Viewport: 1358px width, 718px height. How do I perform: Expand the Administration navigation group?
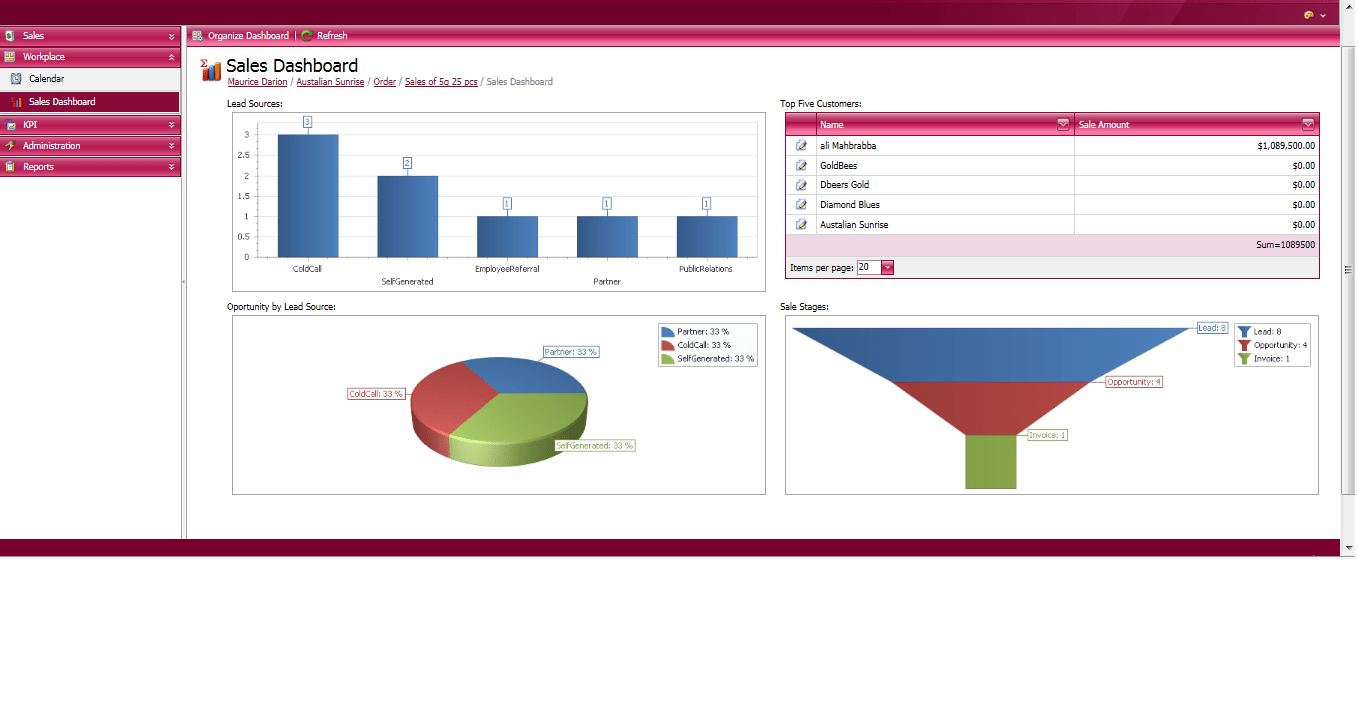click(x=90, y=146)
